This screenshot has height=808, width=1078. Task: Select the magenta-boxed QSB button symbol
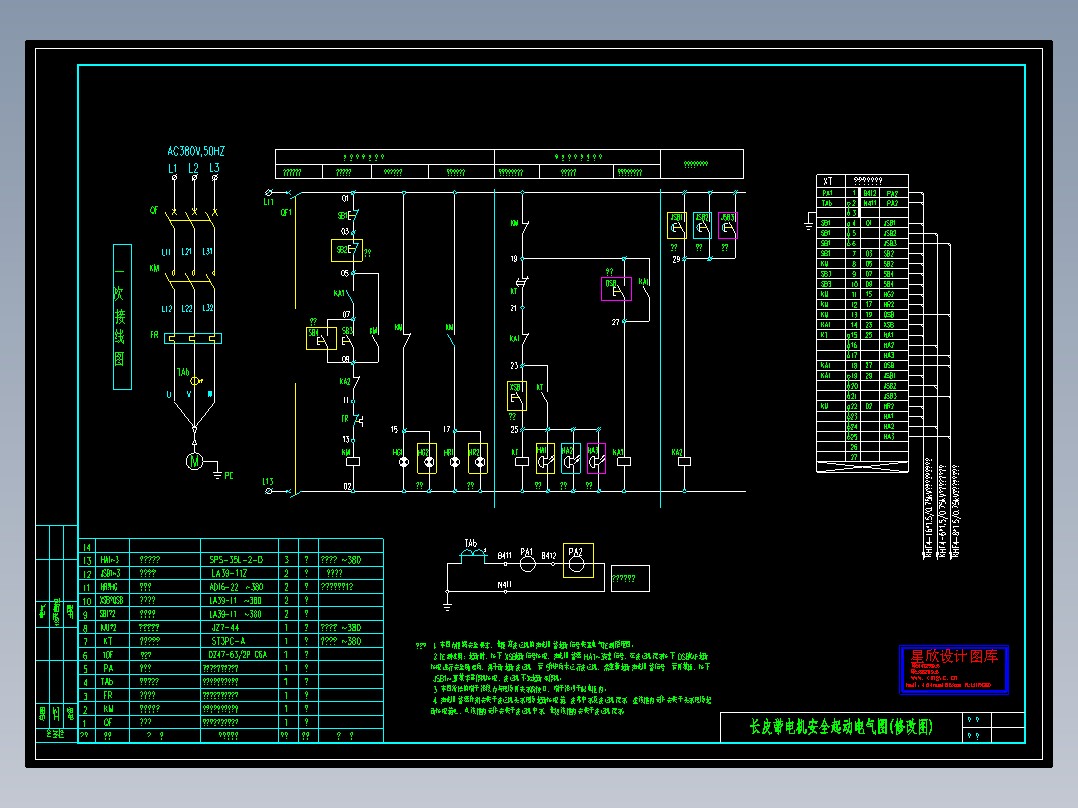tap(617, 289)
